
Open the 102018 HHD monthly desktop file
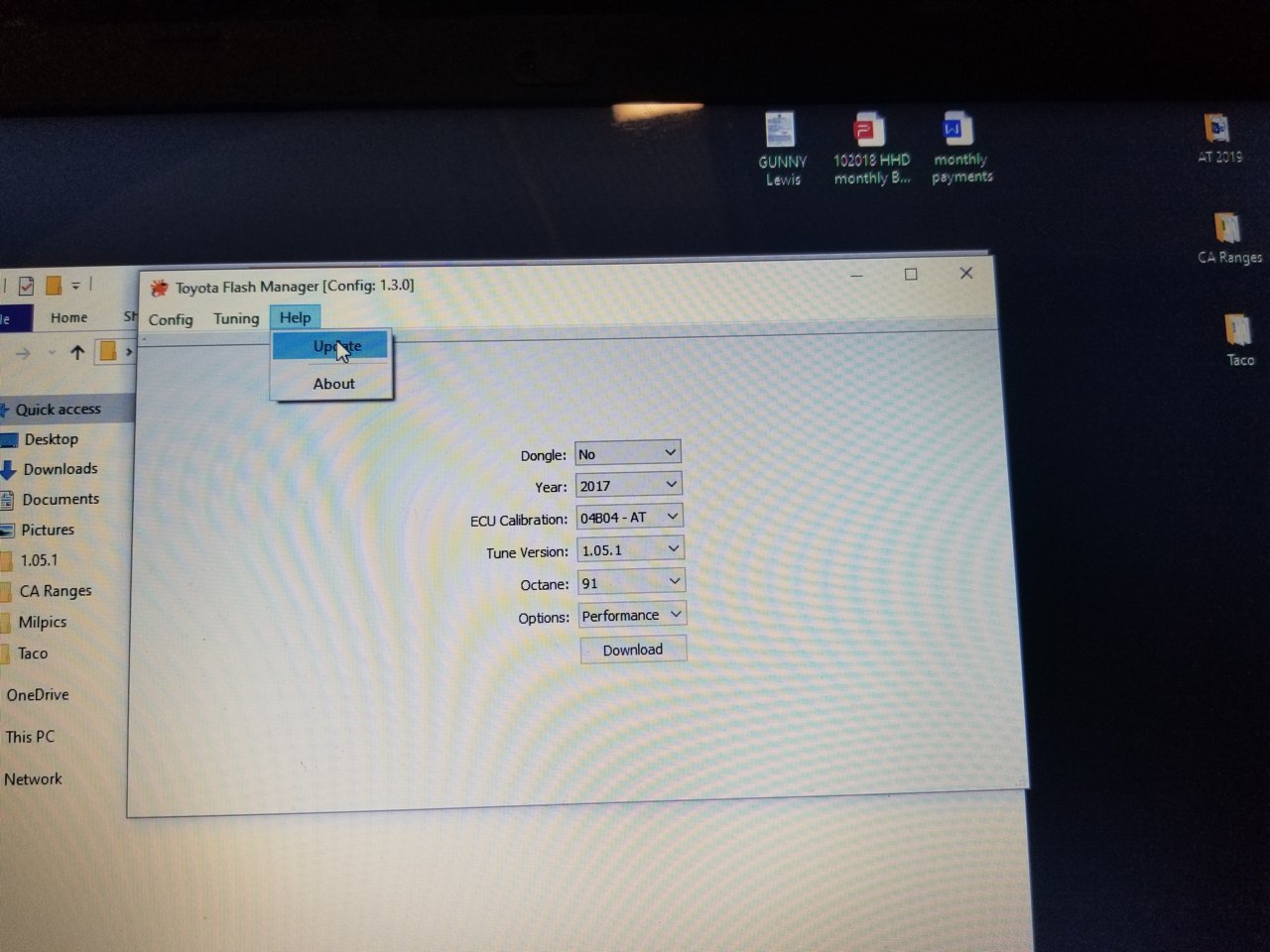871,149
